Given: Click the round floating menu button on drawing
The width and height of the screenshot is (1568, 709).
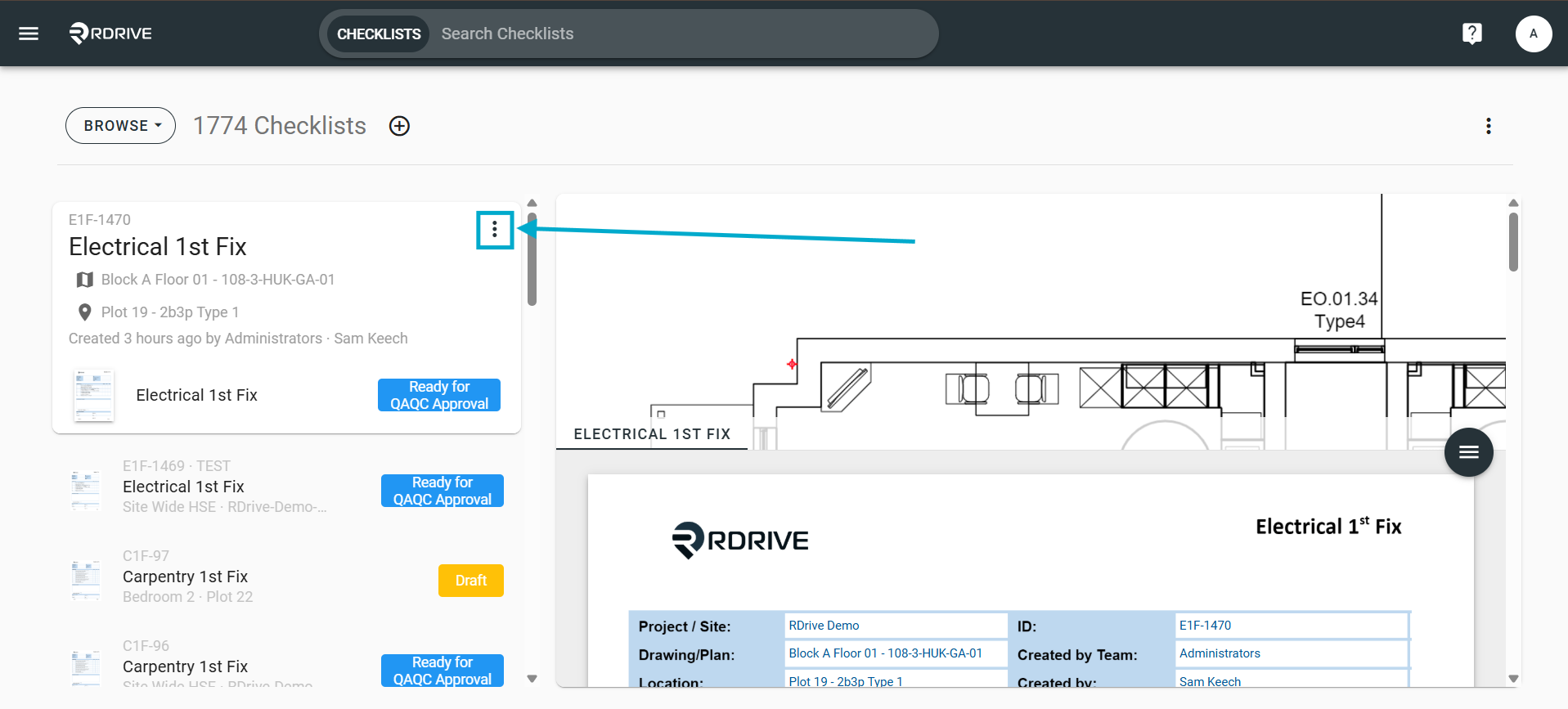Looking at the screenshot, I should pos(1468,452).
